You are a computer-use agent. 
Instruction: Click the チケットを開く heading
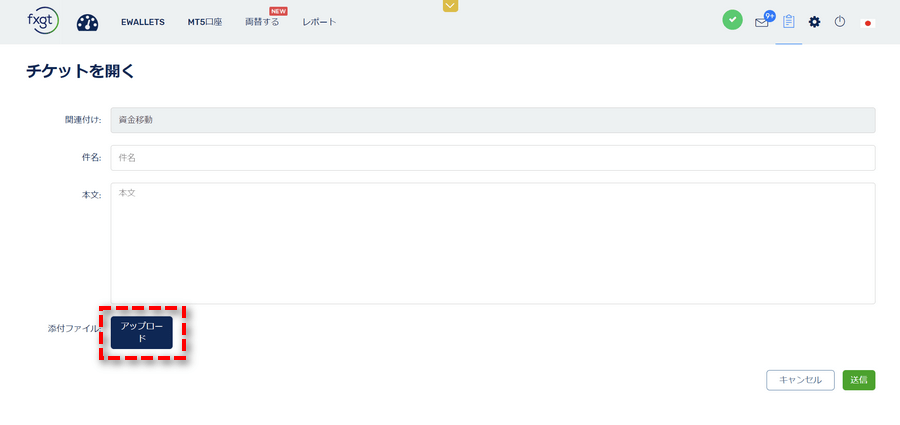[x=80, y=71]
